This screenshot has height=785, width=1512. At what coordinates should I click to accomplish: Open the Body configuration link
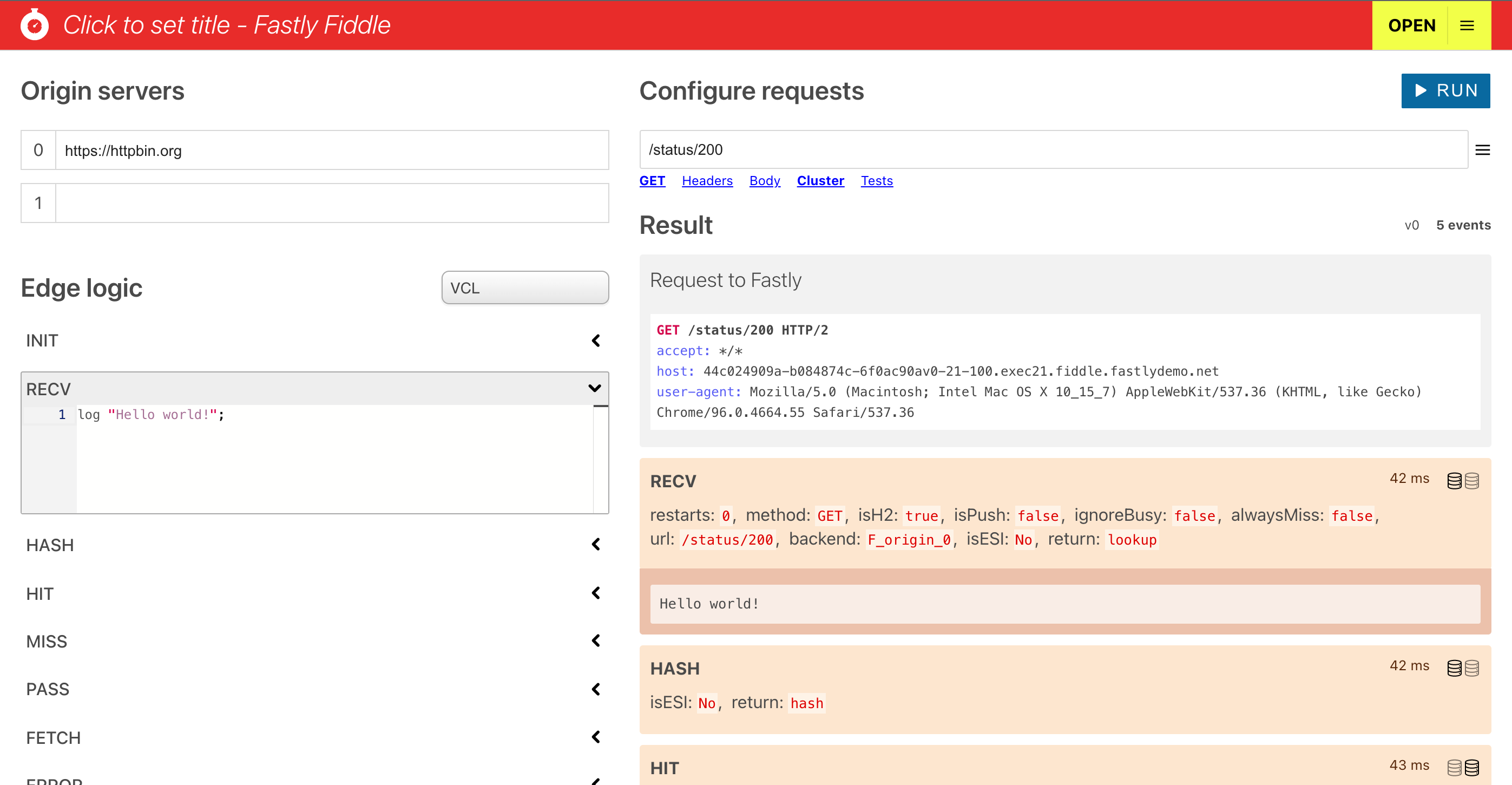point(764,181)
